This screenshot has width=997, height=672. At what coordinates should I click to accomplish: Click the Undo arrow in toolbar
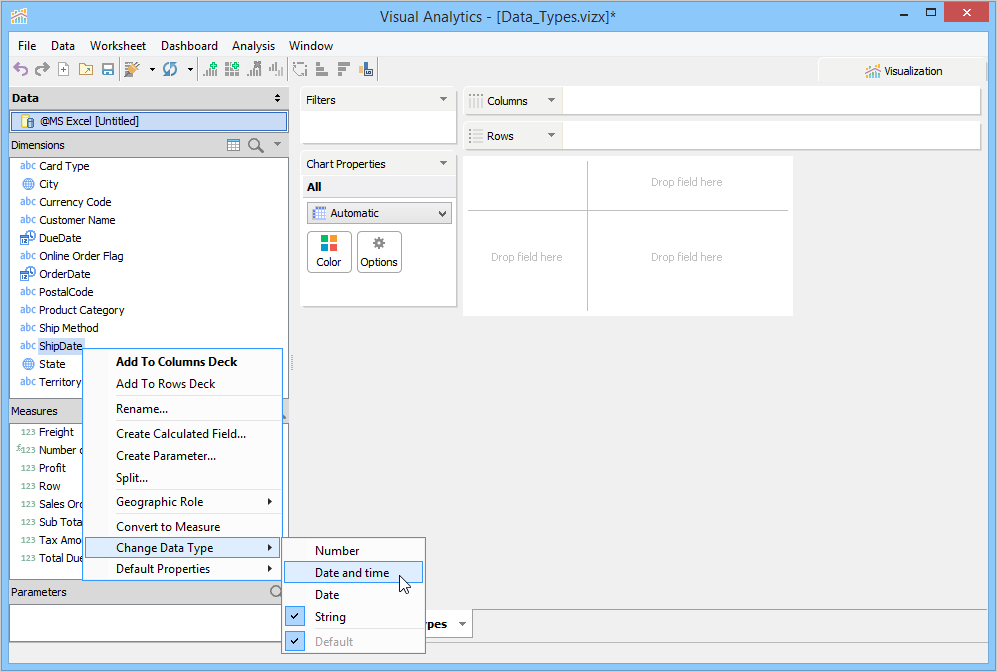coord(20,69)
